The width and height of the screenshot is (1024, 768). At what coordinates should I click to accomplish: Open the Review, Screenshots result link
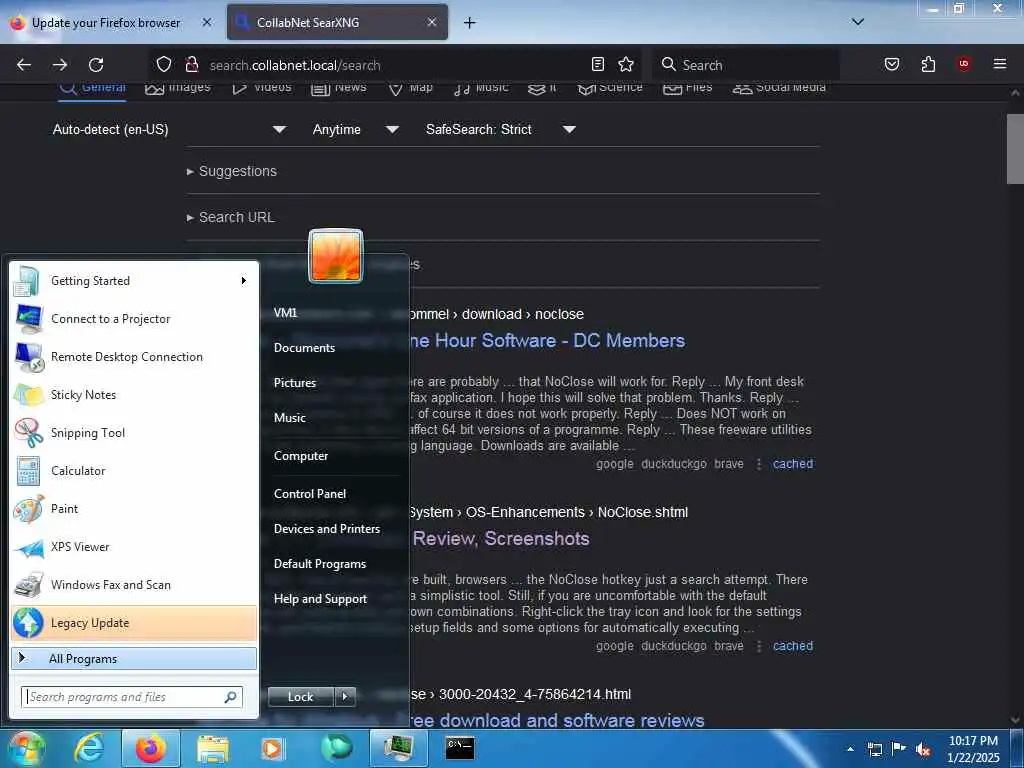click(501, 538)
